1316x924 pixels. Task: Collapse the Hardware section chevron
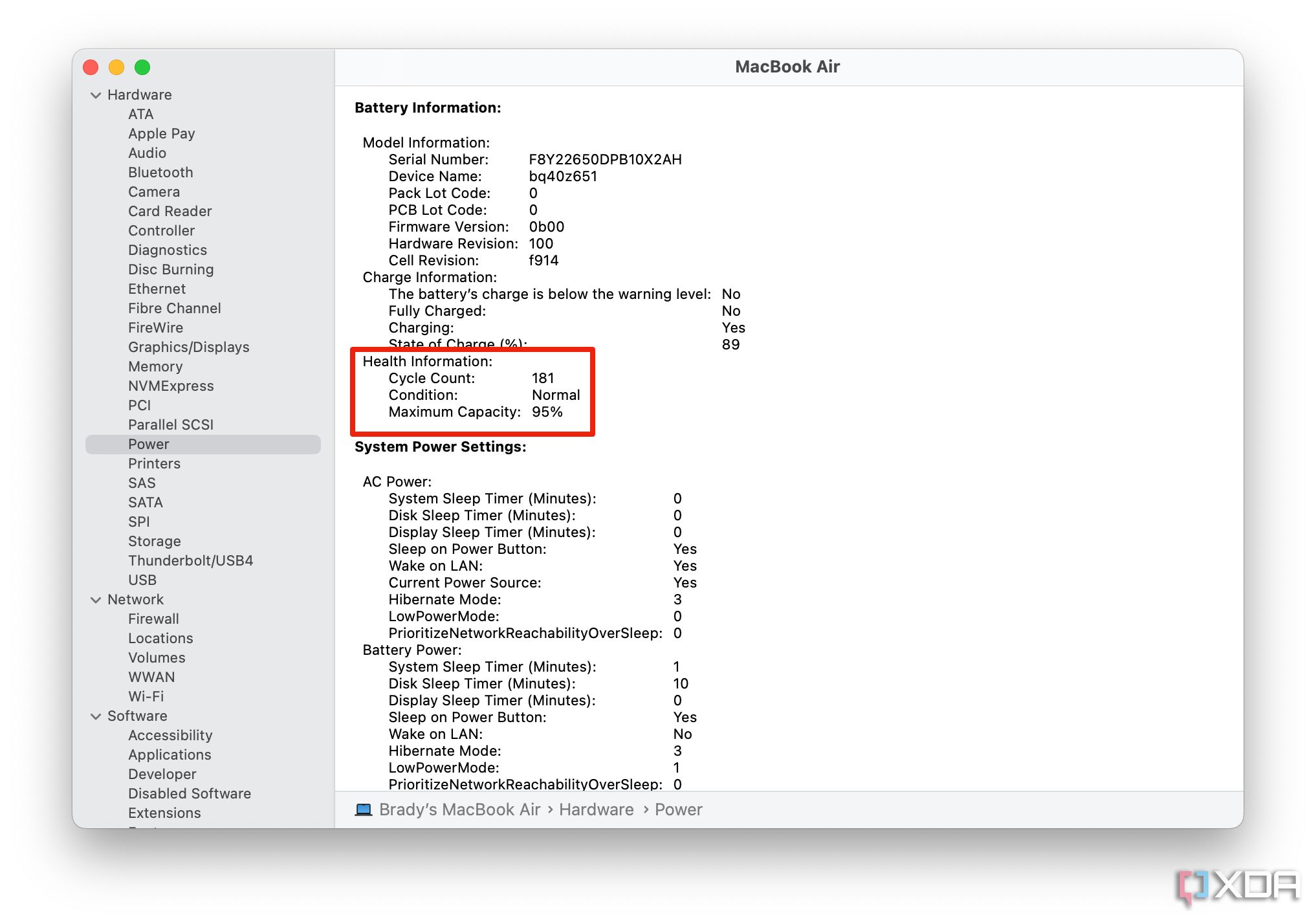(x=96, y=95)
